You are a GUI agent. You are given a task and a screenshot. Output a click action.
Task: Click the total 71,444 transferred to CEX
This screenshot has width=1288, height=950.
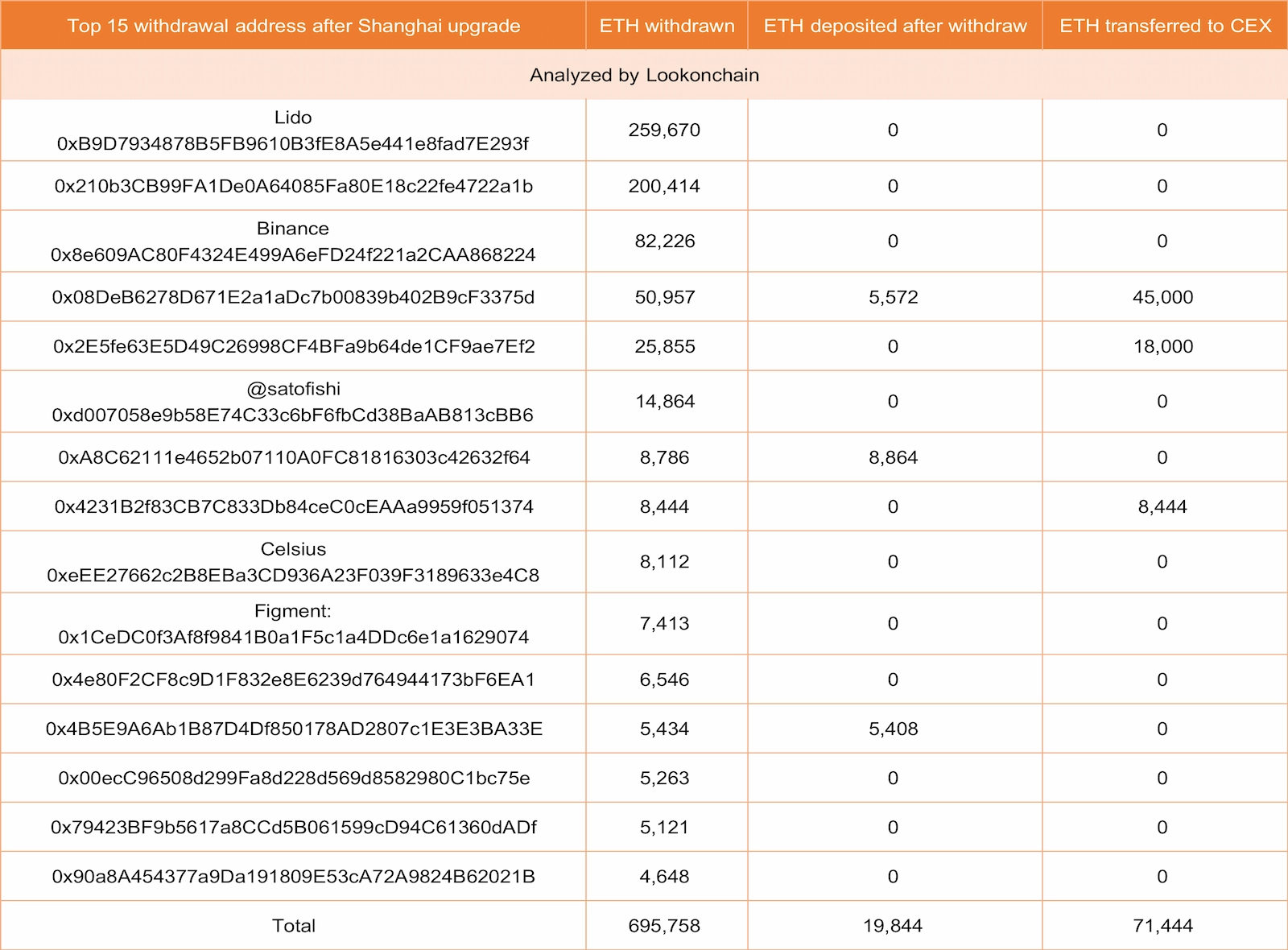pos(1162,926)
